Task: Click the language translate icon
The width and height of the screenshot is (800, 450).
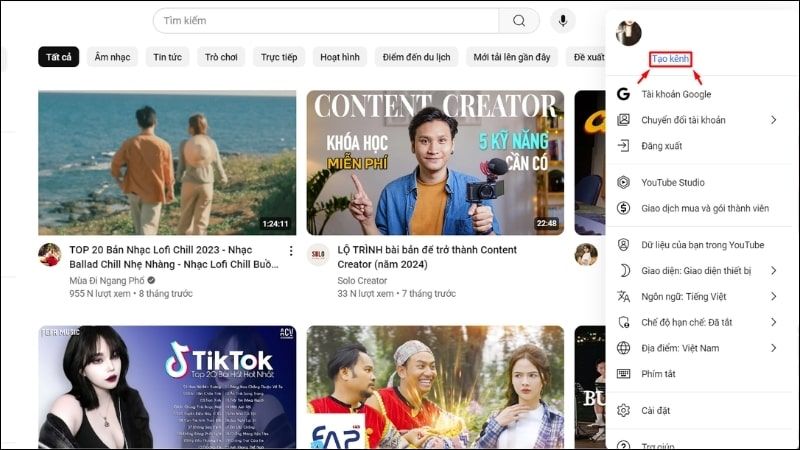Action: point(623,296)
